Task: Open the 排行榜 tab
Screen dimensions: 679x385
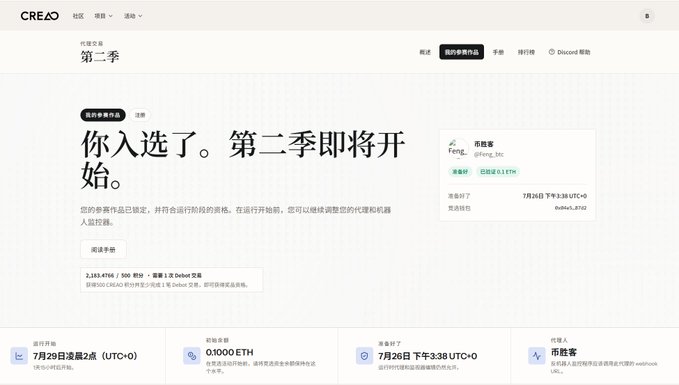Action: (x=526, y=52)
